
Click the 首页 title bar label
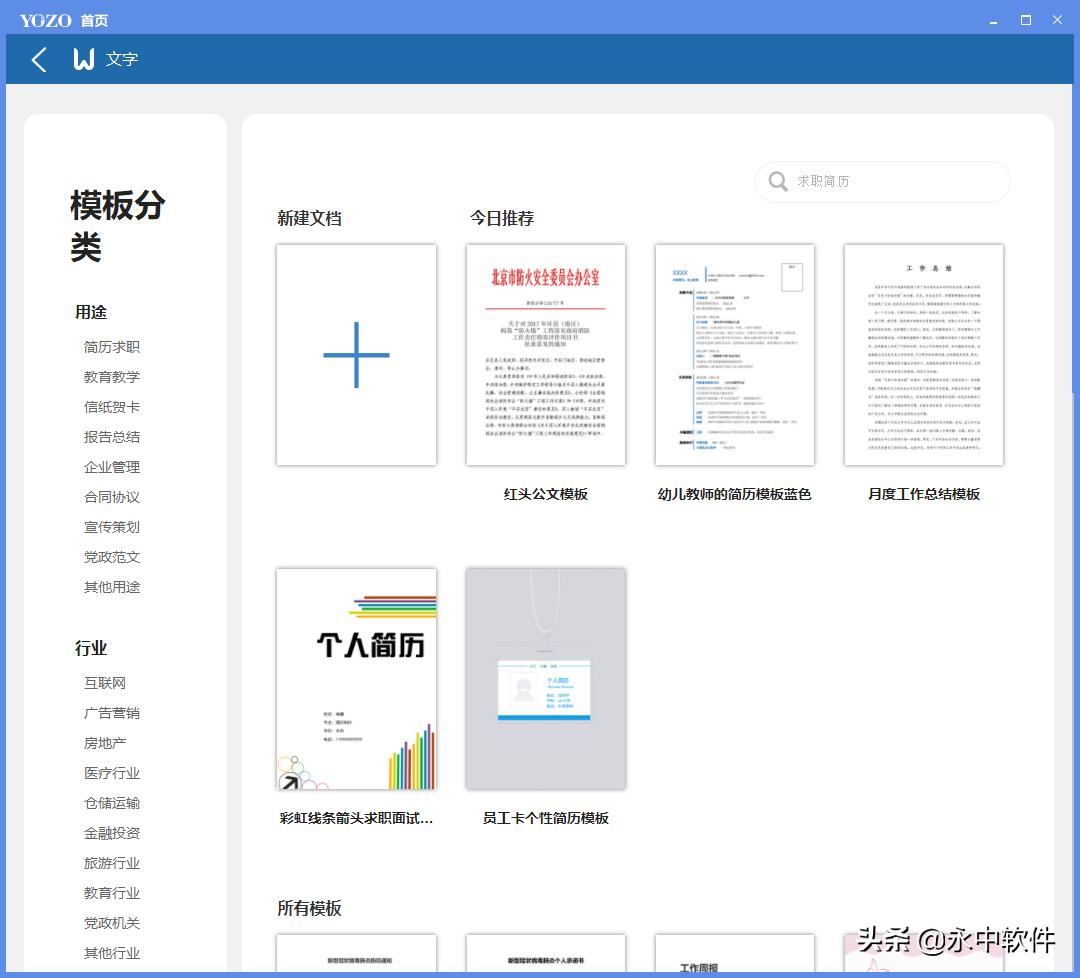tap(94, 20)
